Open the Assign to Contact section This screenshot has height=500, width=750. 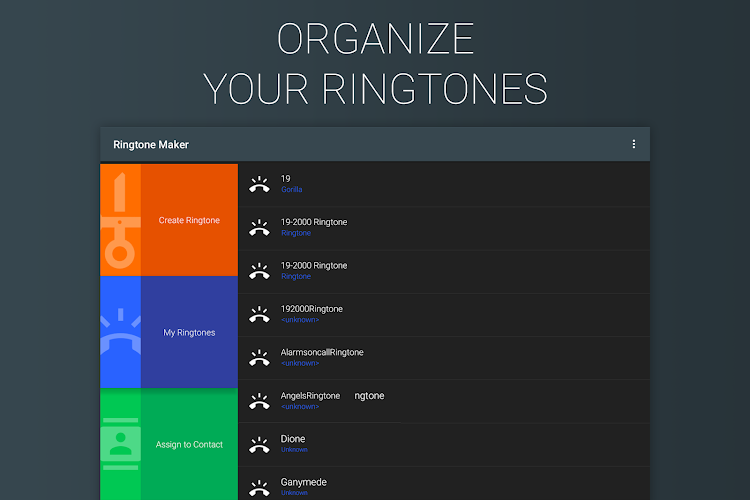click(x=189, y=444)
